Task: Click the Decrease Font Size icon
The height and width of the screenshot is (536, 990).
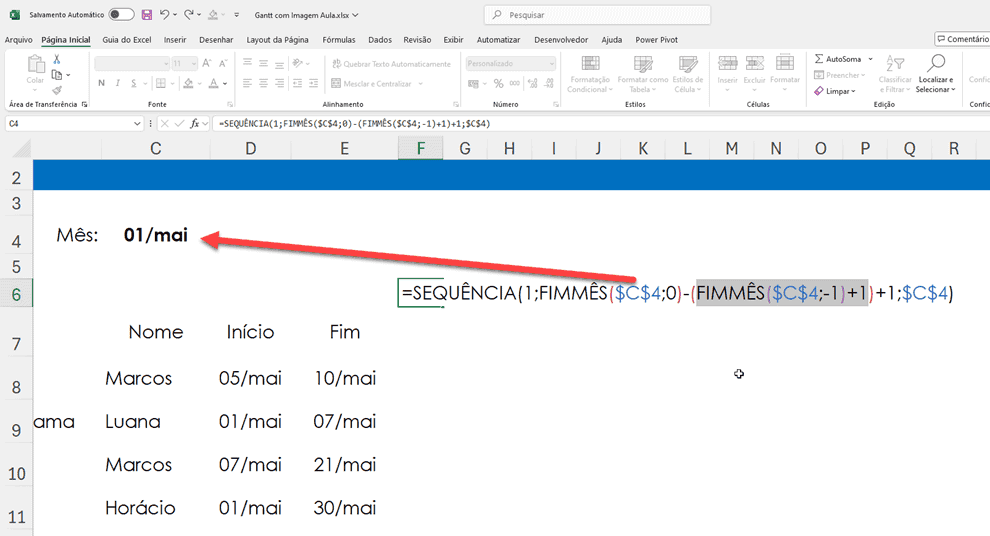Action: click(223, 63)
